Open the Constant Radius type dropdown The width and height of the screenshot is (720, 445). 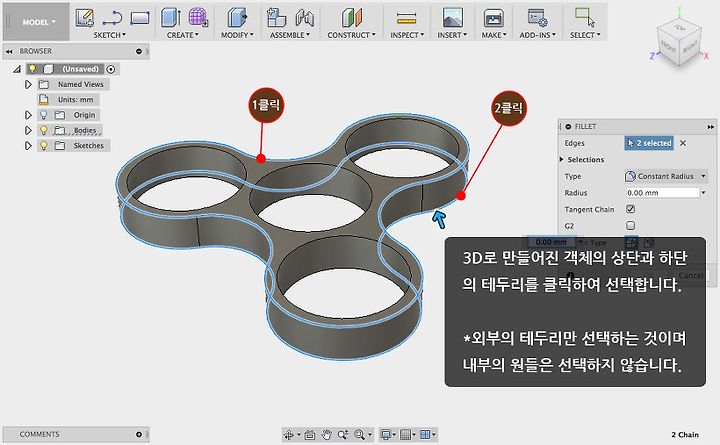[666, 176]
